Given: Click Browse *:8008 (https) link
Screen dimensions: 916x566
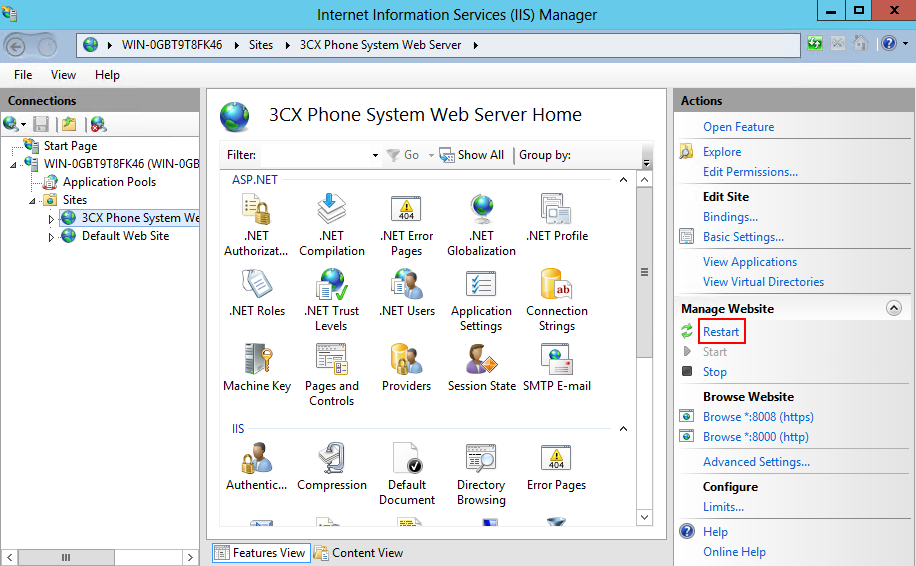Looking at the screenshot, I should click(758, 416).
